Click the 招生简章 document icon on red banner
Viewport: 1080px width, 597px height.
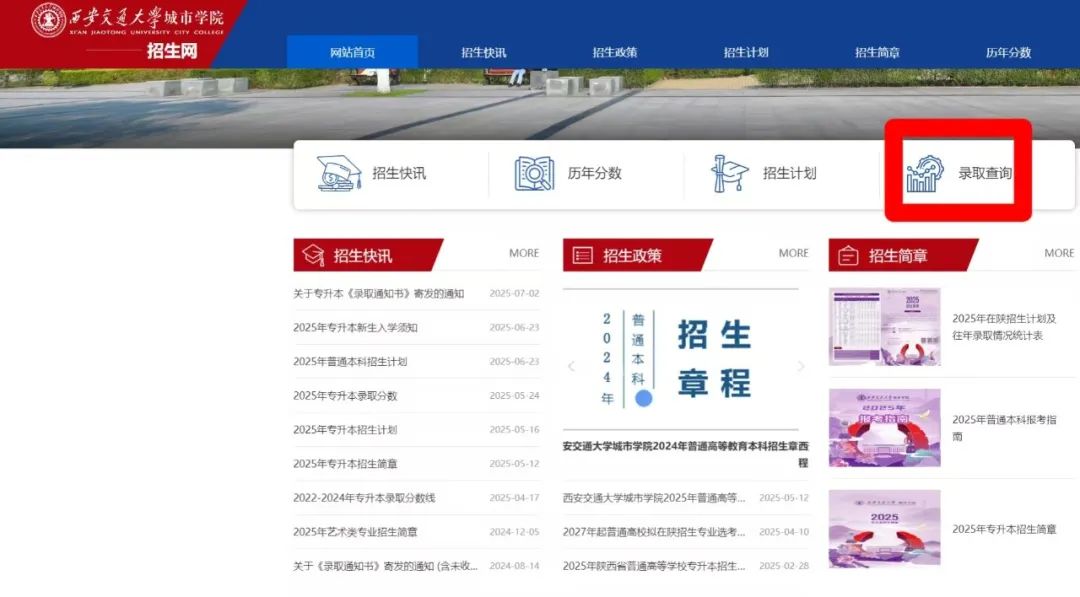click(x=849, y=255)
